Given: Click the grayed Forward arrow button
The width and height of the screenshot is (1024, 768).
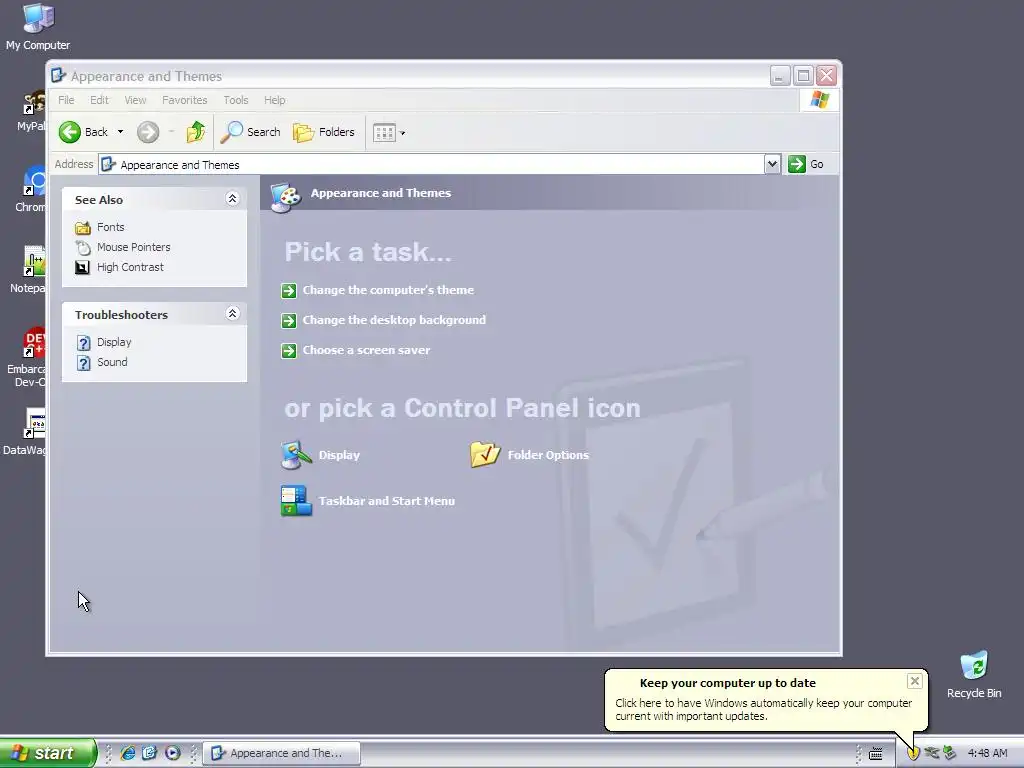Looking at the screenshot, I should [x=148, y=132].
